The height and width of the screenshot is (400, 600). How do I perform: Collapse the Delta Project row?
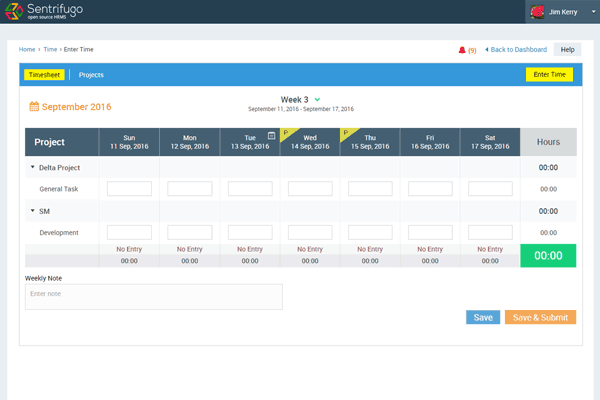32,167
